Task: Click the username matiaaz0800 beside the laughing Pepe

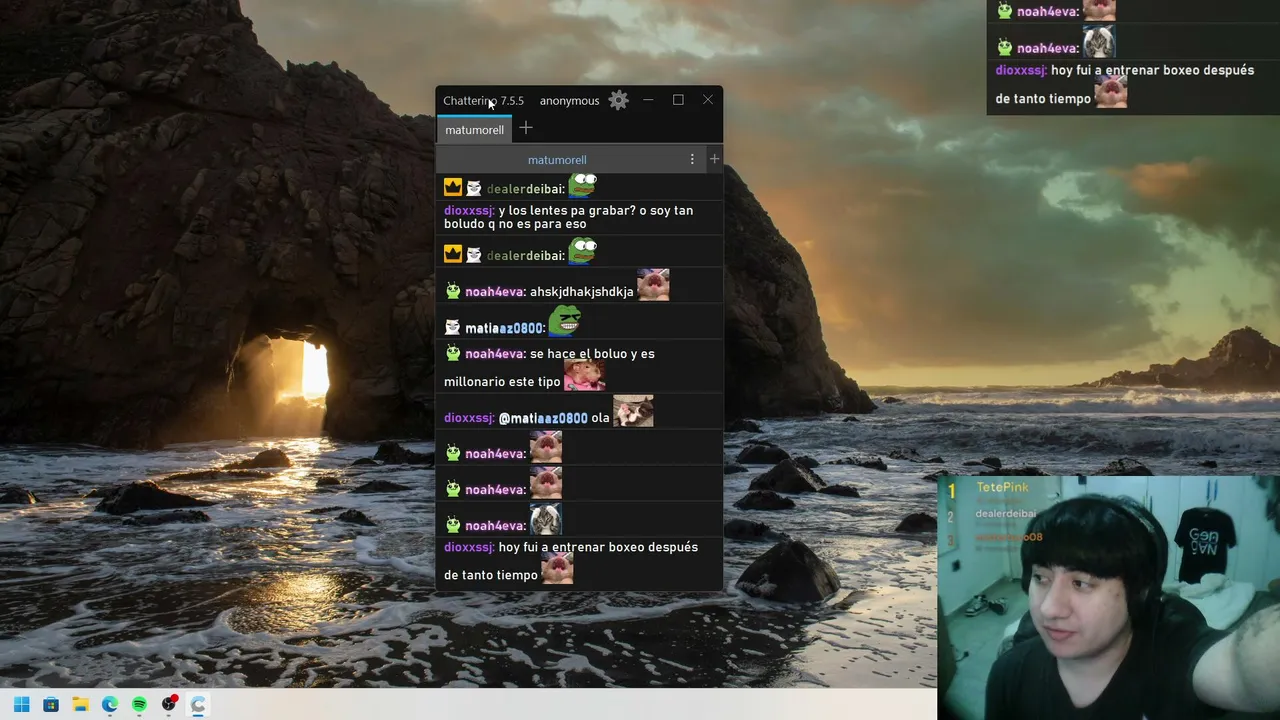Action: click(x=505, y=328)
